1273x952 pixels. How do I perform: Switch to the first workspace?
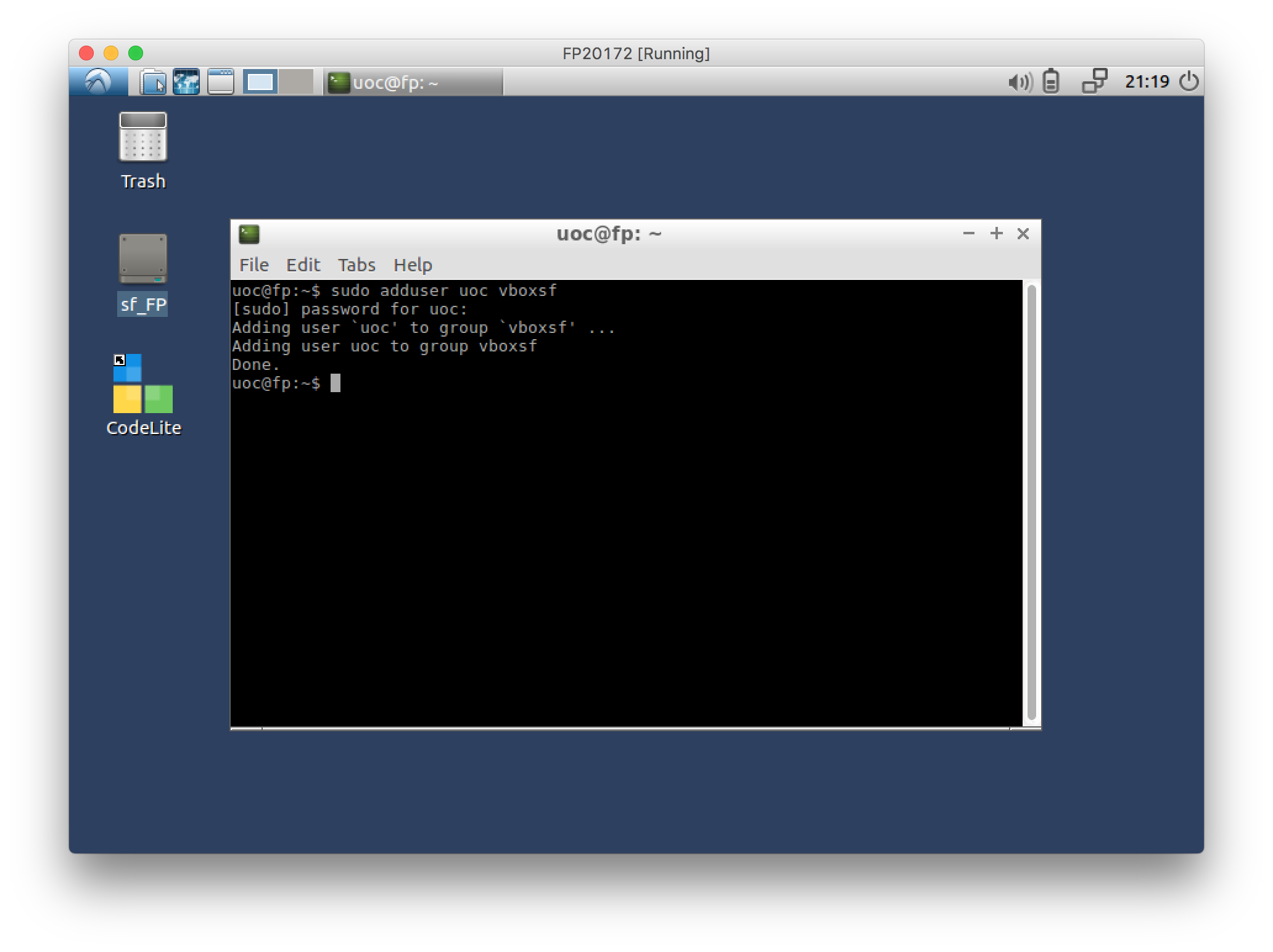pos(260,82)
